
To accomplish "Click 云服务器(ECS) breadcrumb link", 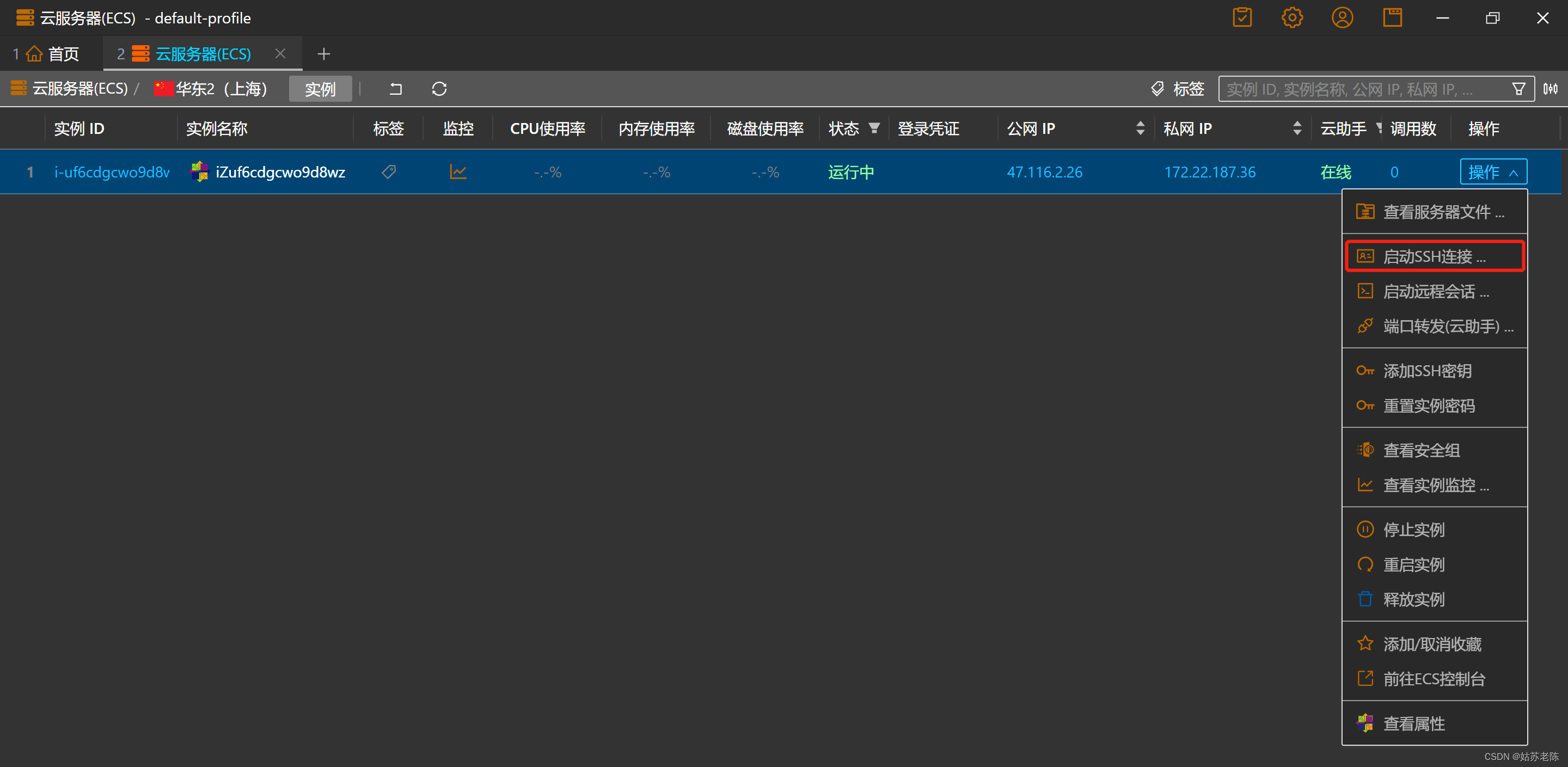I will click(x=69, y=89).
